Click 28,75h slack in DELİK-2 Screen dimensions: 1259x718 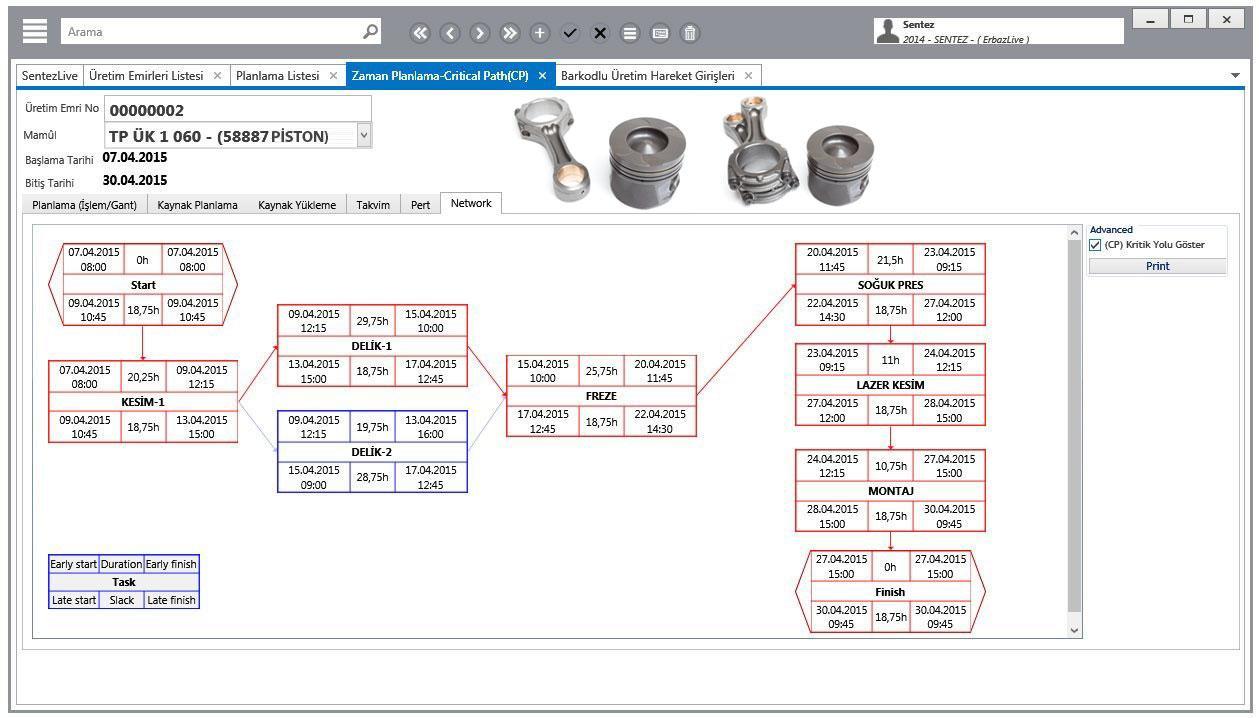click(372, 477)
